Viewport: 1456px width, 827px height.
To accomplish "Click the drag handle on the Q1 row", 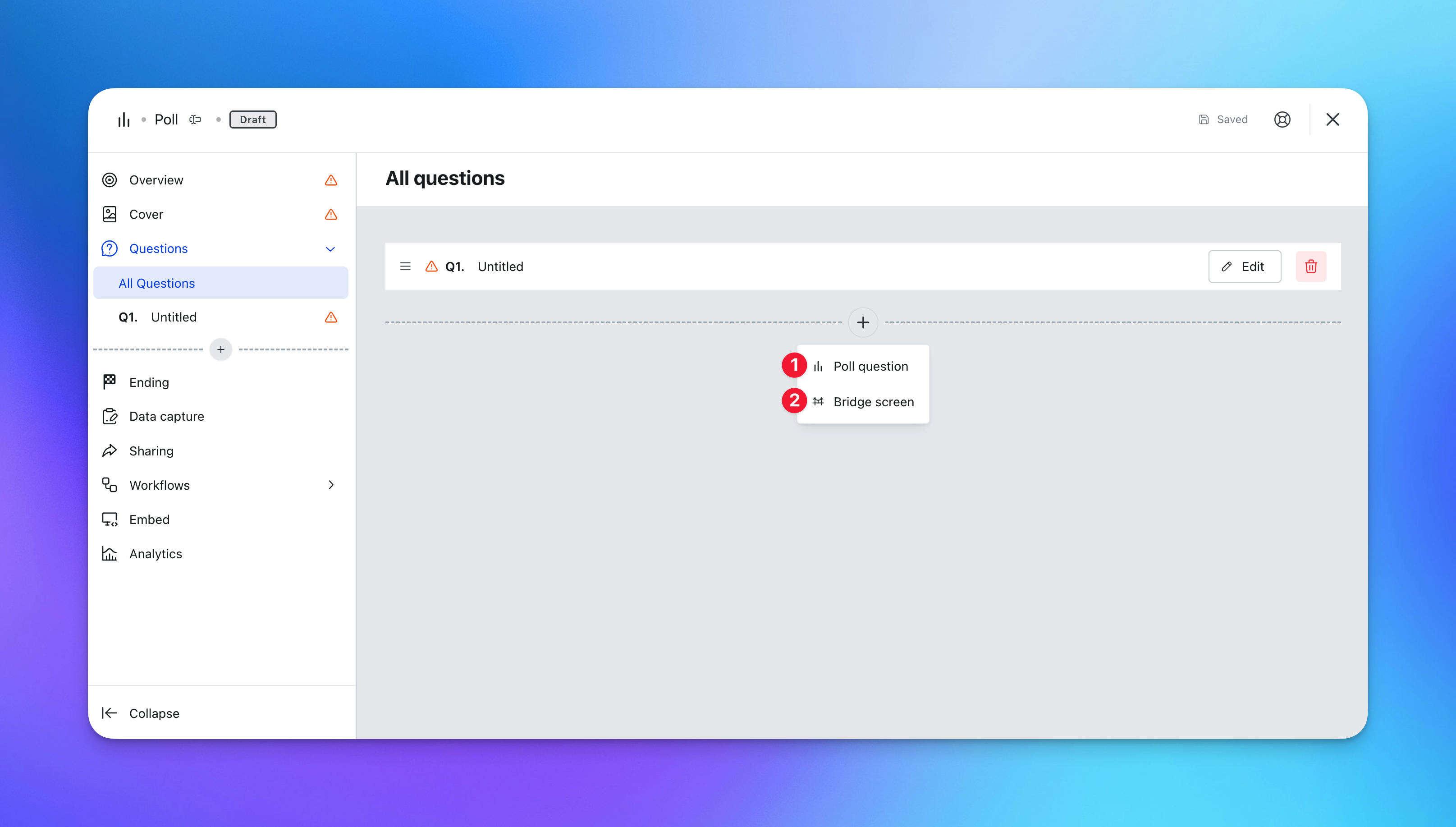I will pyautogui.click(x=405, y=266).
